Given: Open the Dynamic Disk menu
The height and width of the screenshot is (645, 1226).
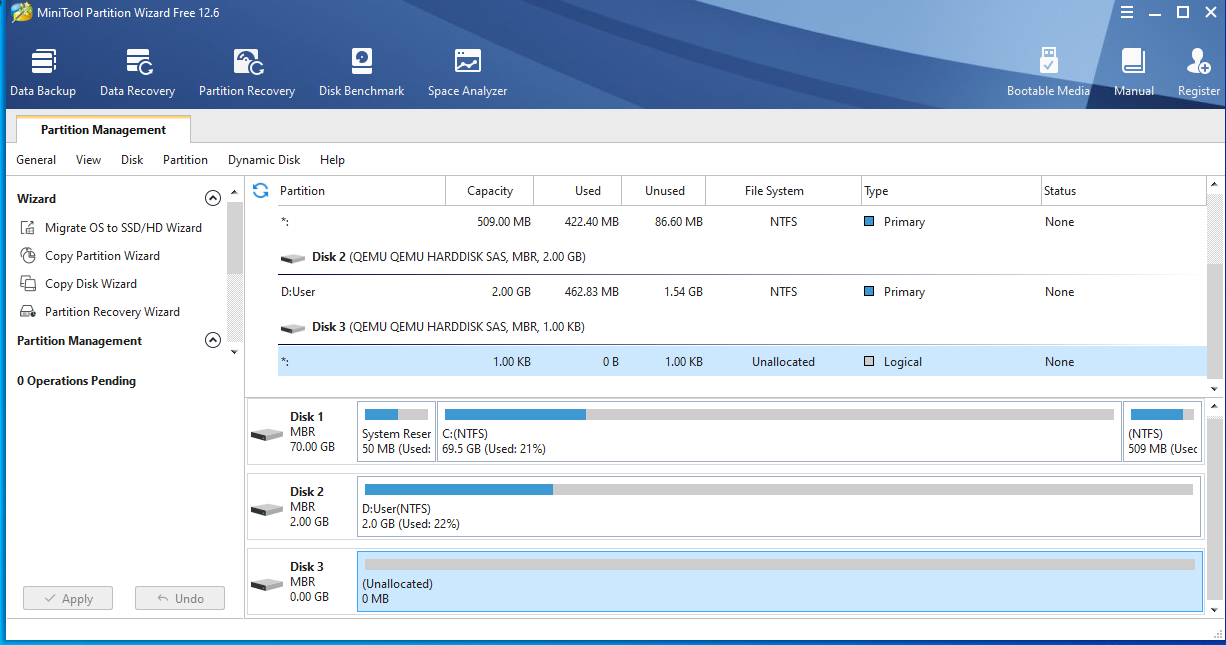Looking at the screenshot, I should coord(264,160).
